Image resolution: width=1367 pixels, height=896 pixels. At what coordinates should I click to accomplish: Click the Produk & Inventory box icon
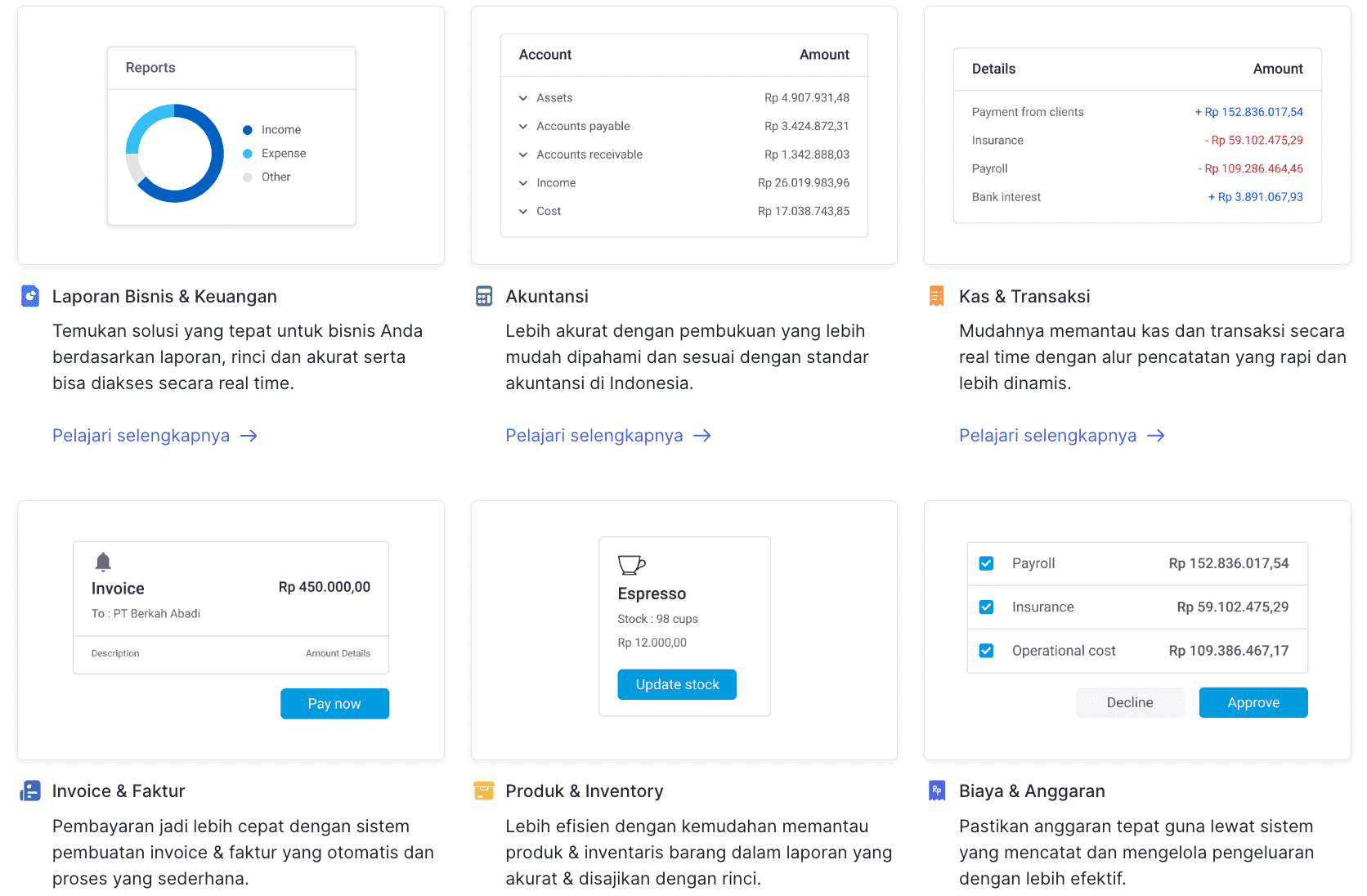coord(484,791)
